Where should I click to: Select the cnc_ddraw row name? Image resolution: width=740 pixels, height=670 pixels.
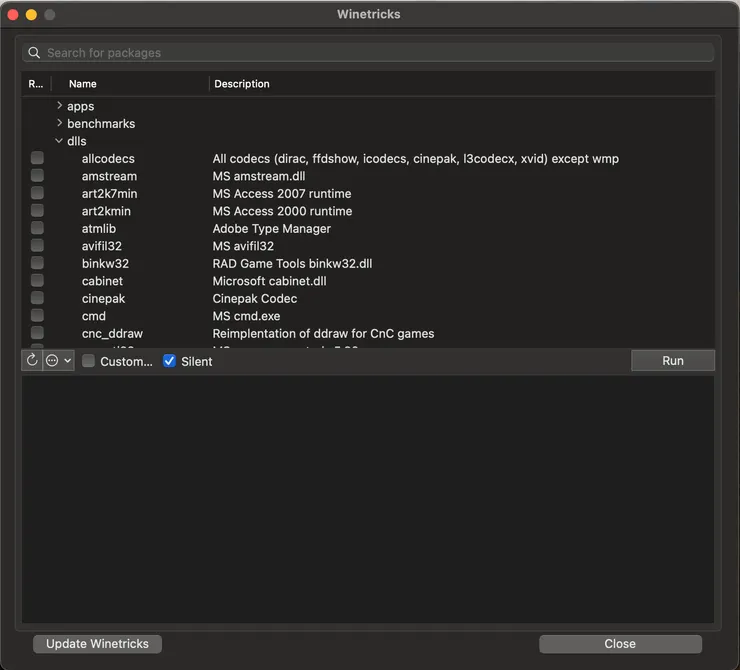(x=112, y=334)
